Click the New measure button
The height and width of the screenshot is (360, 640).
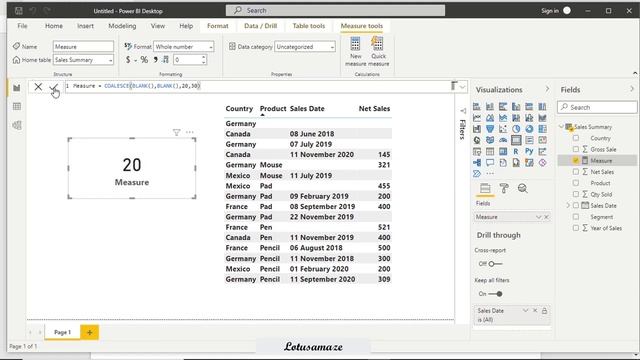[x=356, y=51]
